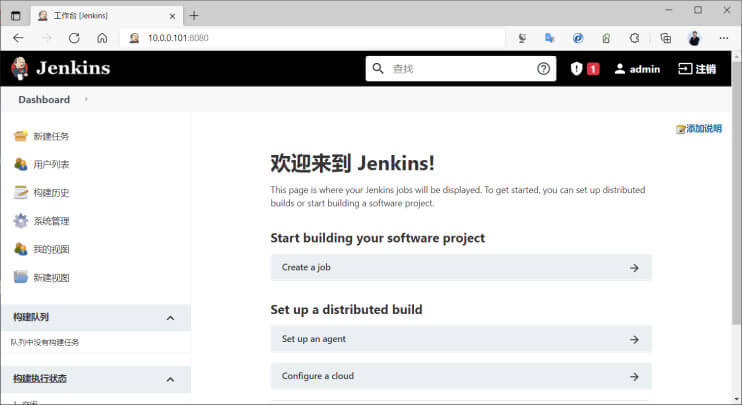Image resolution: width=742 pixels, height=405 pixels.
Task: Open the search help question-mark icon
Action: pyautogui.click(x=543, y=69)
